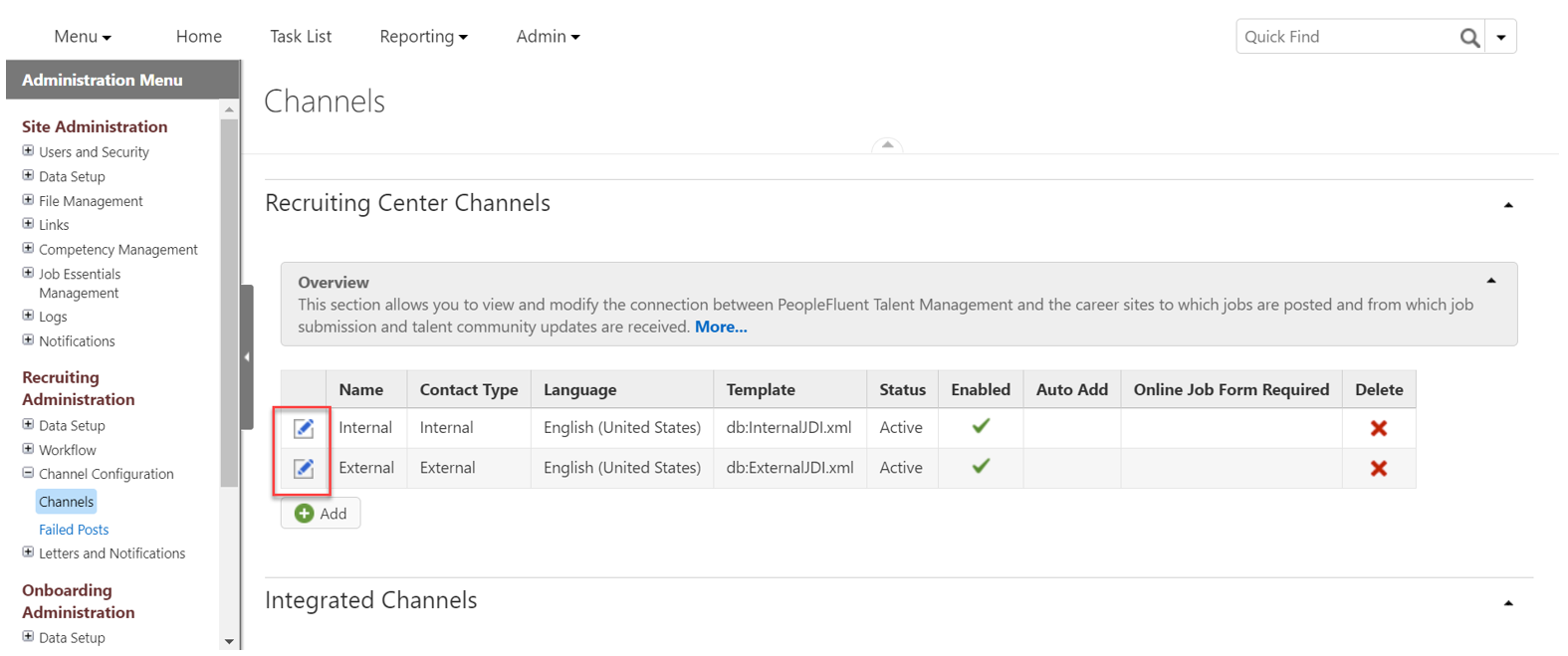Click the Auto Add column header
The image size is (1568, 656).
(x=1072, y=390)
